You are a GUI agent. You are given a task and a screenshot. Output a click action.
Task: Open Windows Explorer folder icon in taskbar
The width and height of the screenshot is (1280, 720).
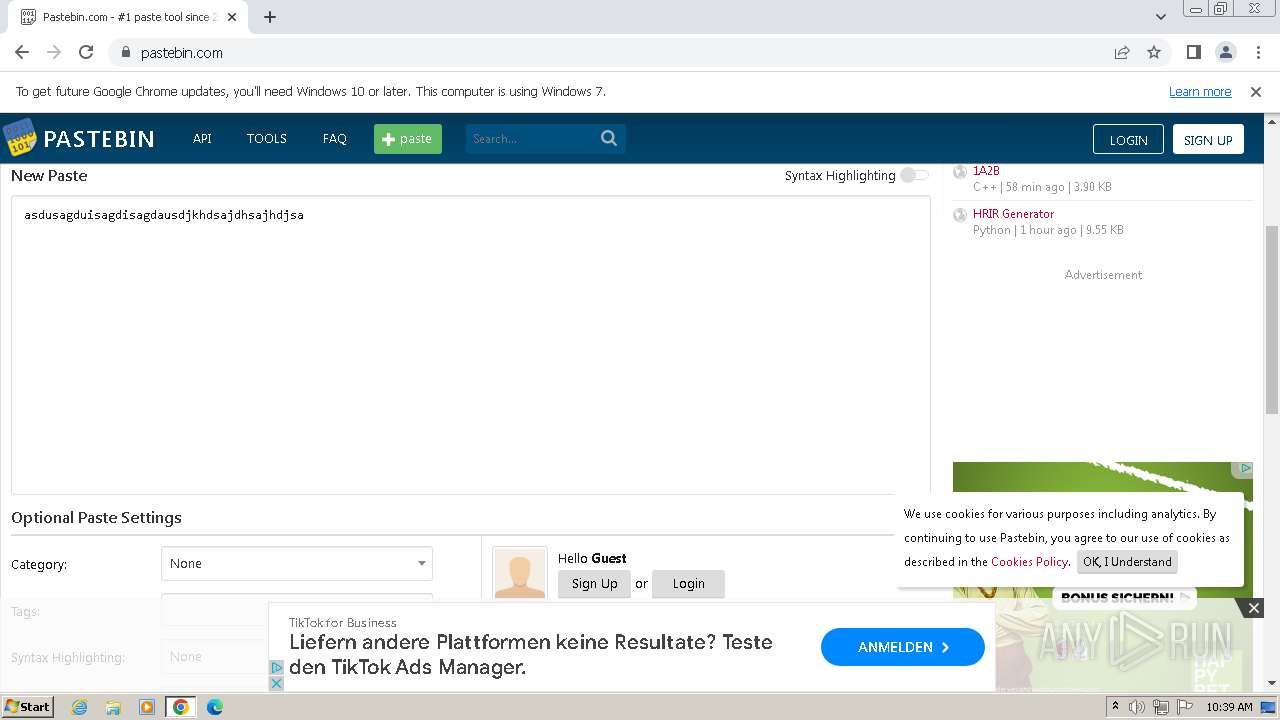click(113, 707)
